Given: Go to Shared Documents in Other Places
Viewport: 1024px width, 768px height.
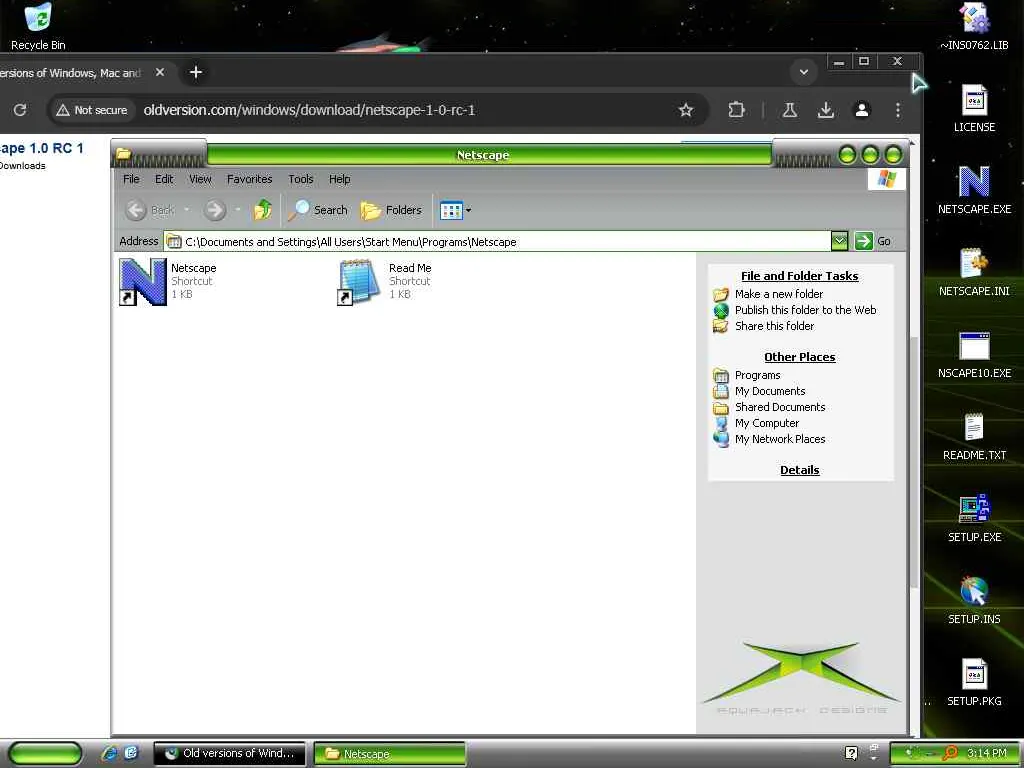Looking at the screenshot, I should pos(780,407).
